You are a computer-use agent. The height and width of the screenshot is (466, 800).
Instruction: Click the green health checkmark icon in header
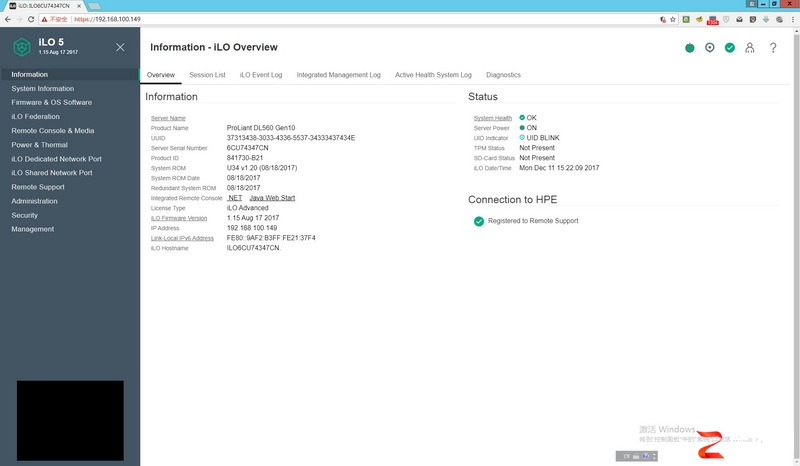[730, 47]
